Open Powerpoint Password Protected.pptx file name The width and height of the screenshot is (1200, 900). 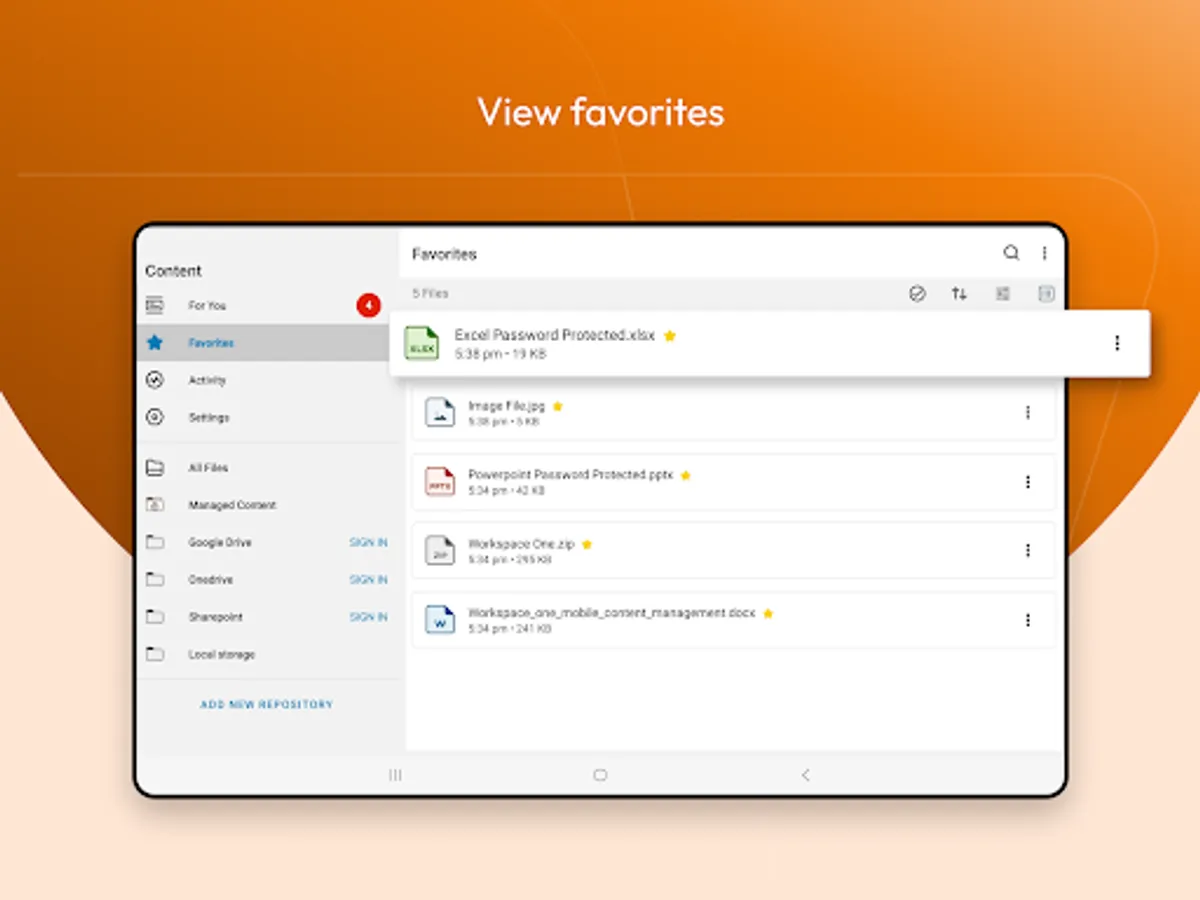571,474
